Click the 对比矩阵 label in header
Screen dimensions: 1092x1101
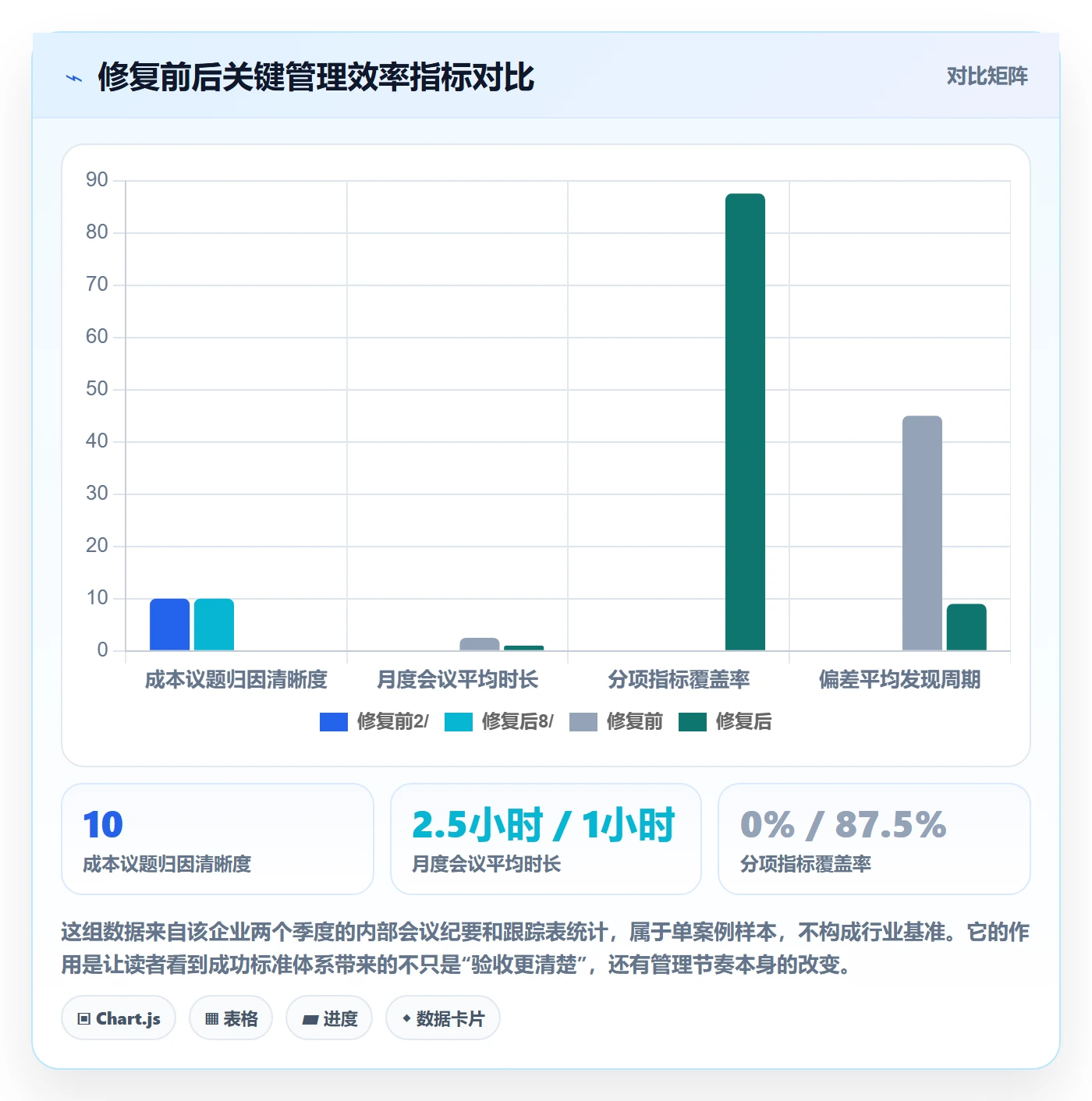tap(987, 76)
